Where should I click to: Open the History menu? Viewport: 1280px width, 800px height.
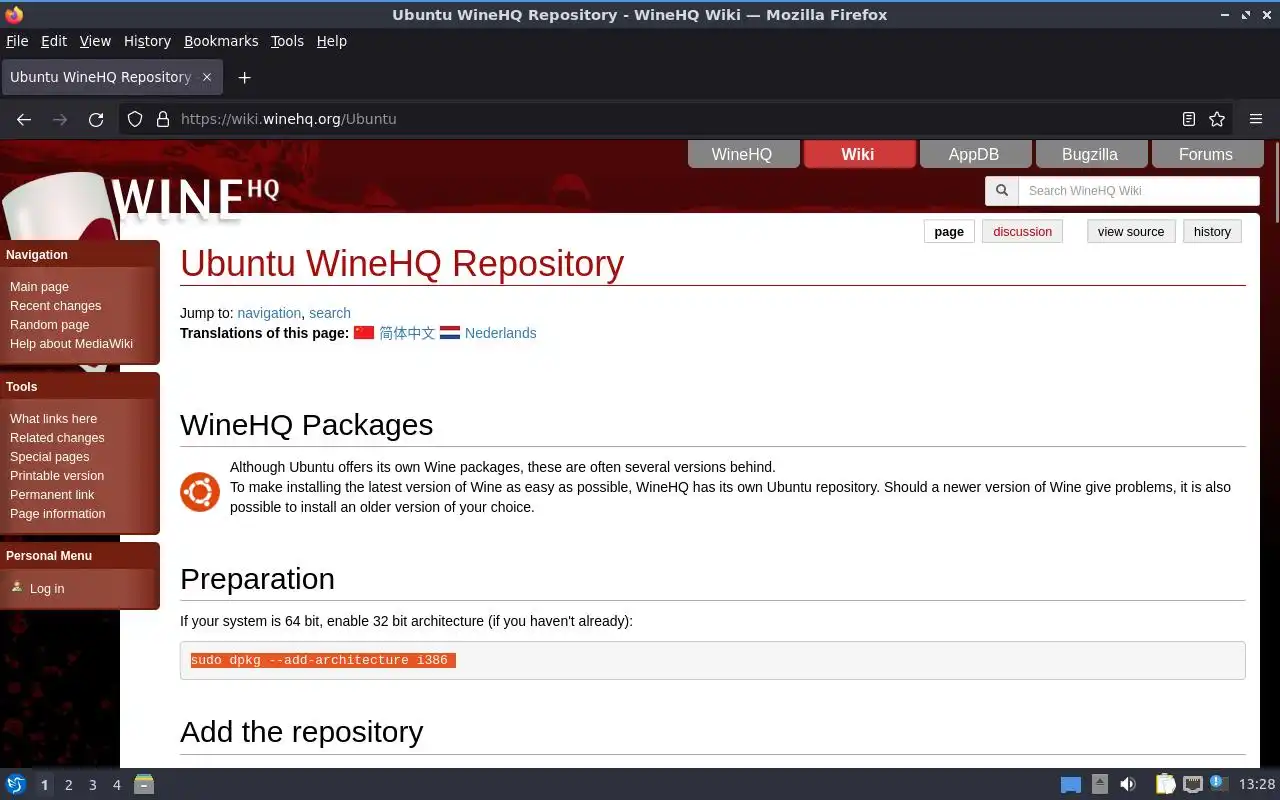pyautogui.click(x=147, y=41)
